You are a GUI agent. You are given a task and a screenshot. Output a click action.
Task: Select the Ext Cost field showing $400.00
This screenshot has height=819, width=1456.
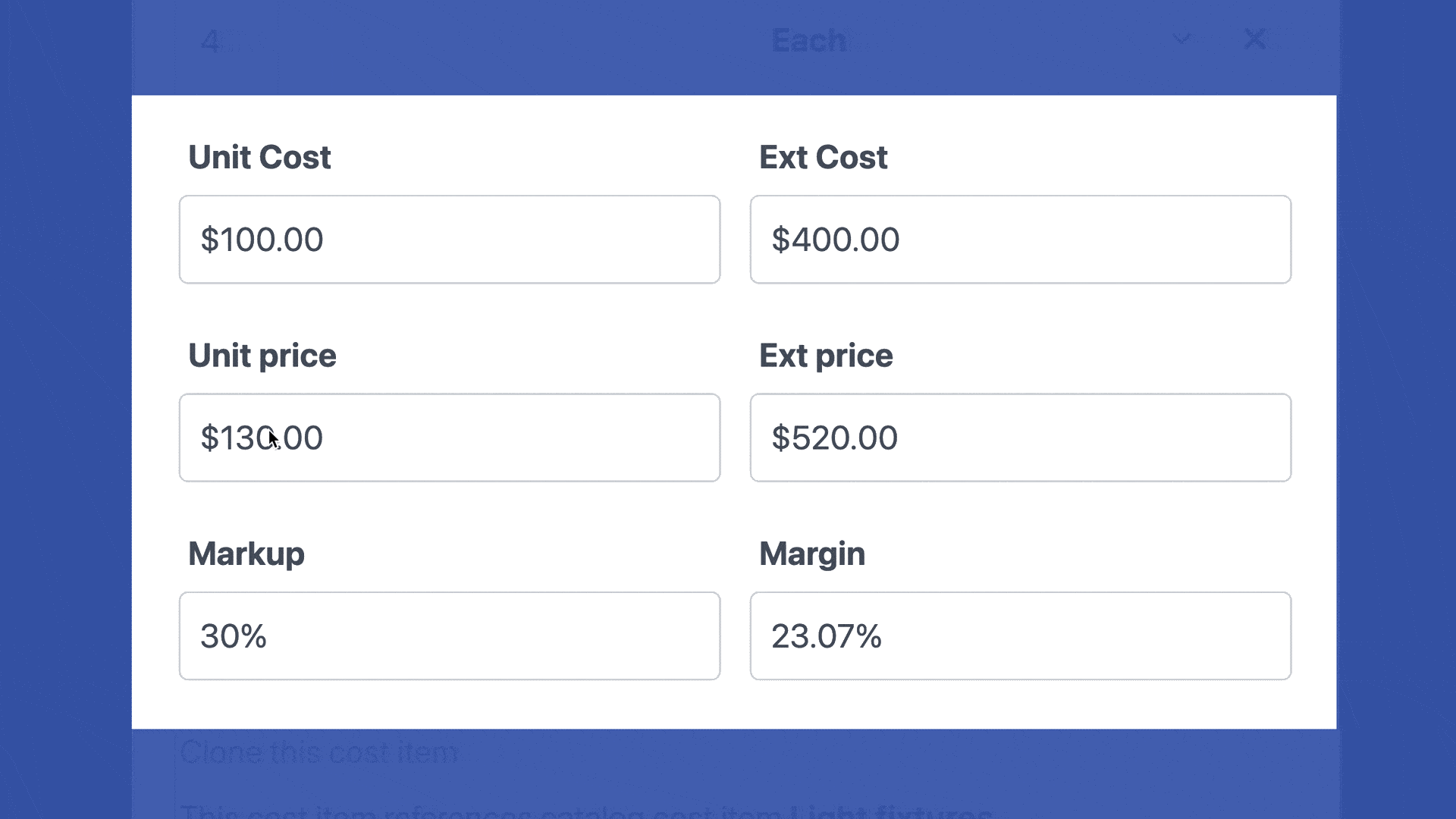pyautogui.click(x=1020, y=239)
